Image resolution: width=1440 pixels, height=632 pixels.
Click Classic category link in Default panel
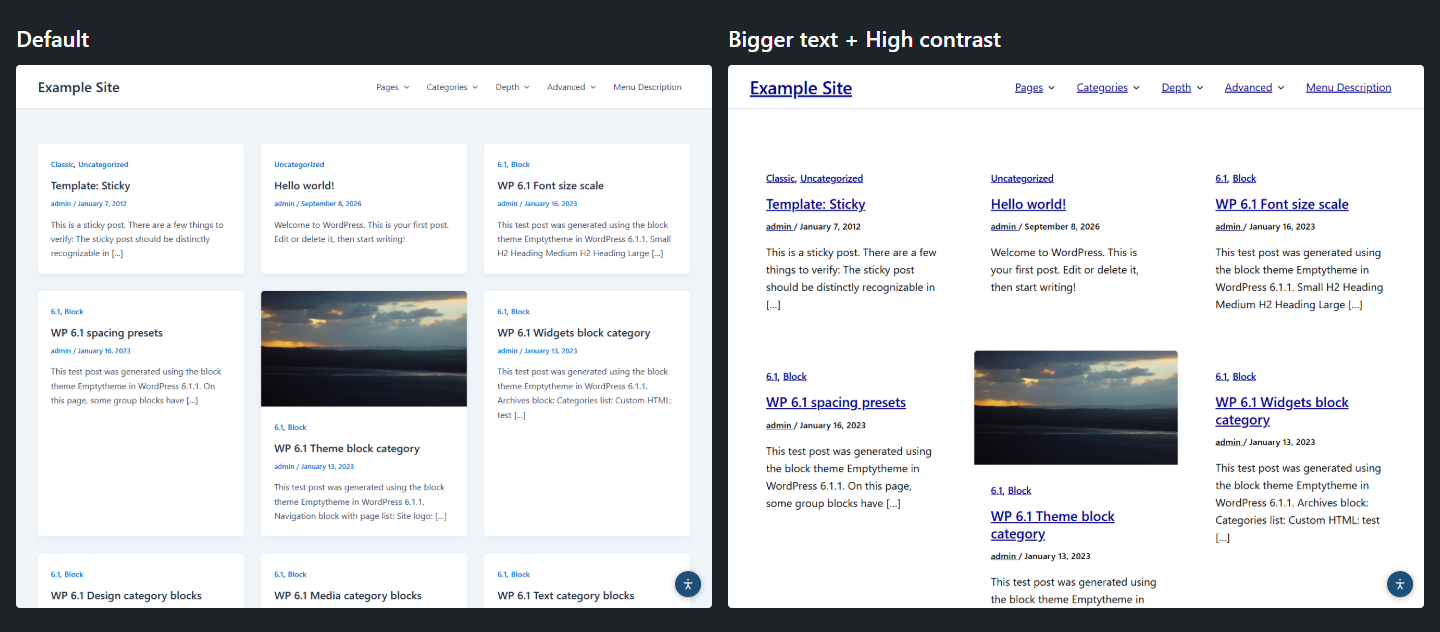(62, 164)
